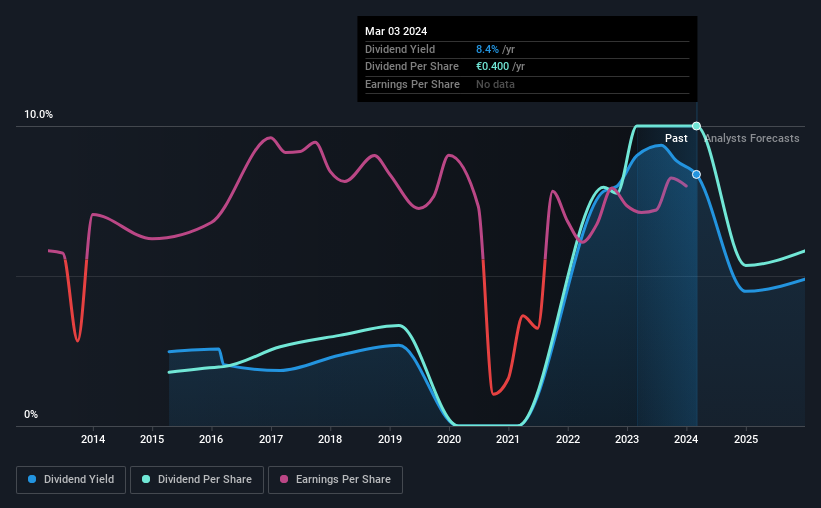Image resolution: width=821 pixels, height=508 pixels.
Task: Click the pink Earnings Per Share dot
Action: 284,479
